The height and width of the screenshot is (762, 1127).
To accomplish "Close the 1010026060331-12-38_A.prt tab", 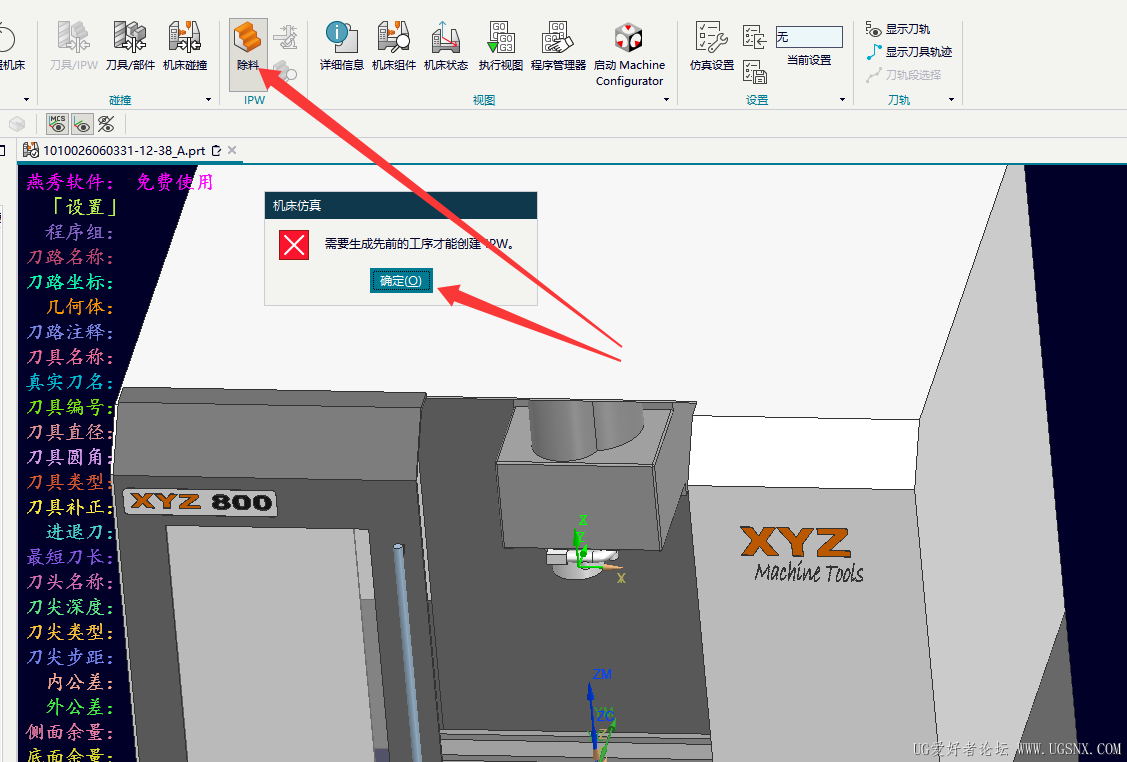I will tap(232, 150).
